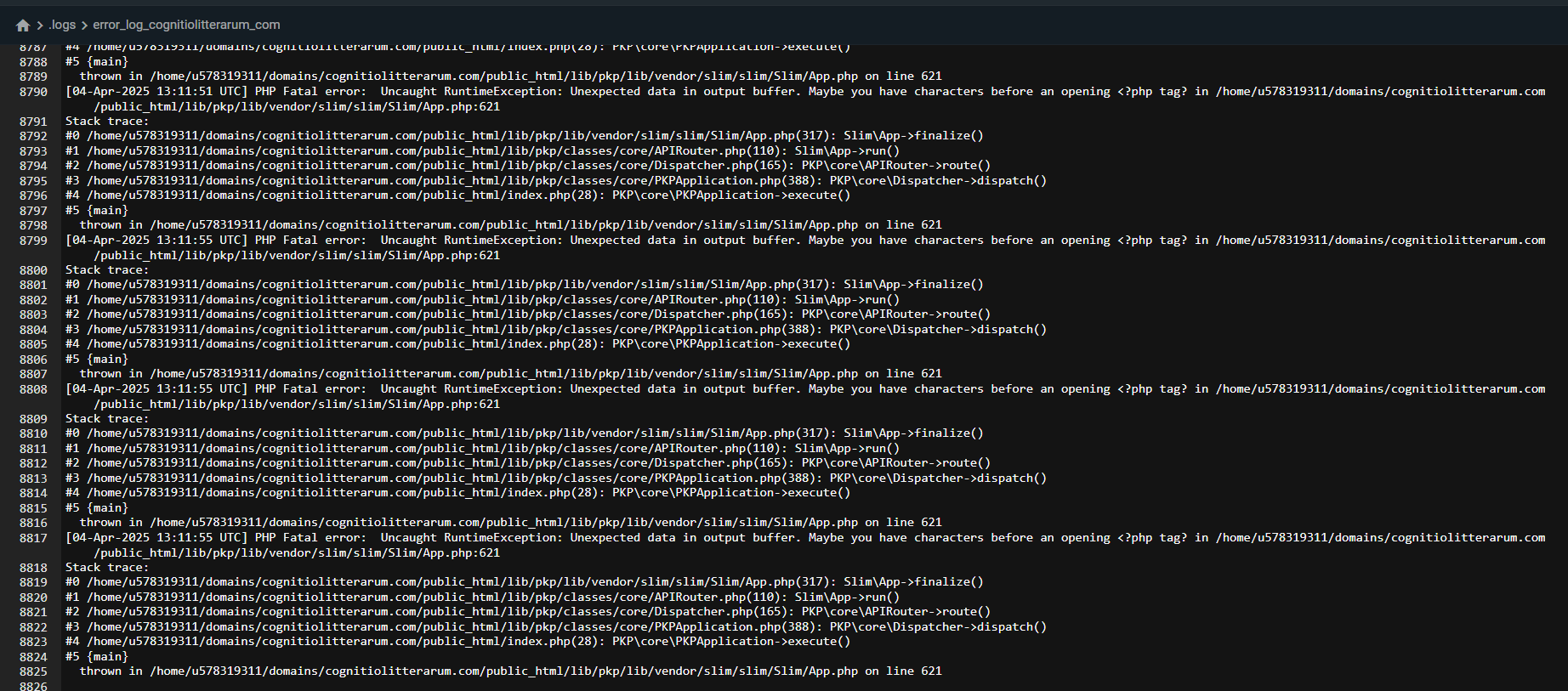Click line number 8797
The width and height of the screenshot is (1568, 691).
click(34, 211)
